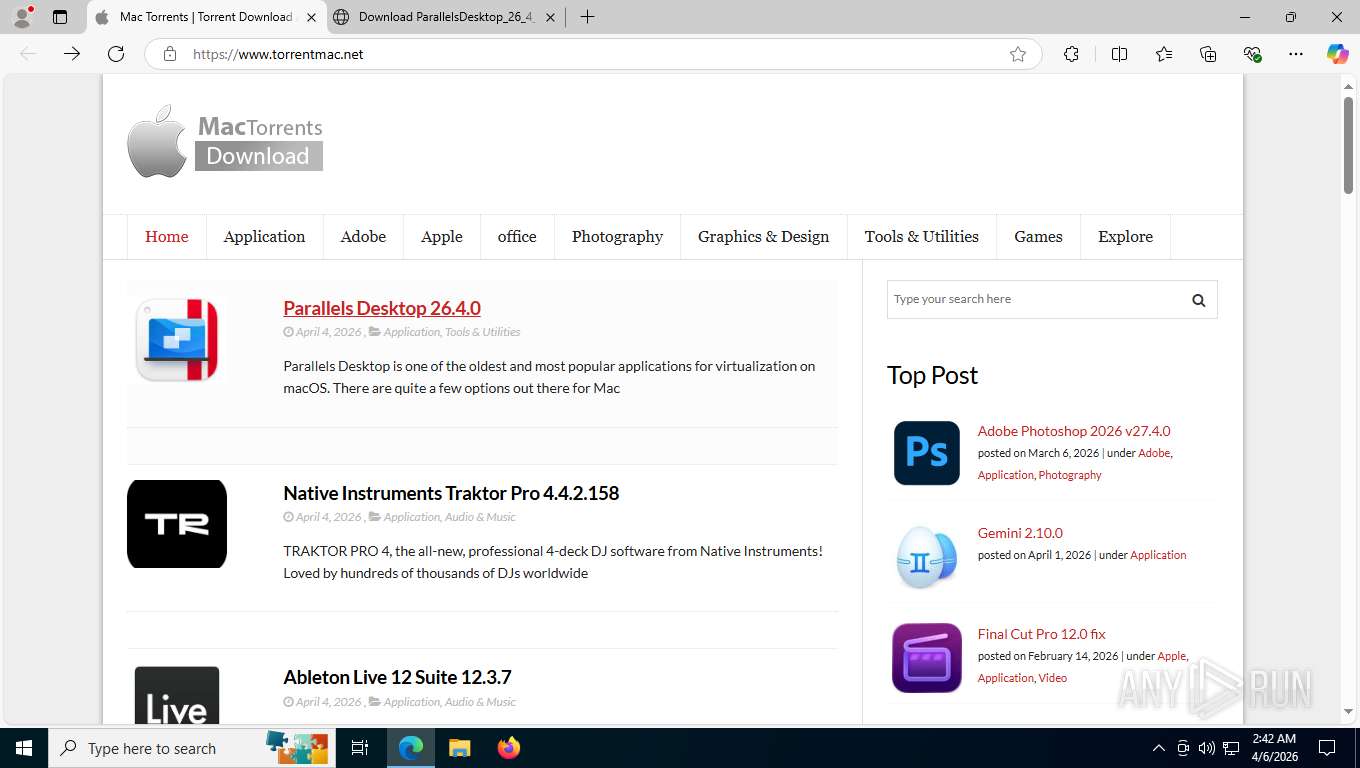Go forward with the browser forward arrow
1360x768 pixels.
tap(72, 54)
